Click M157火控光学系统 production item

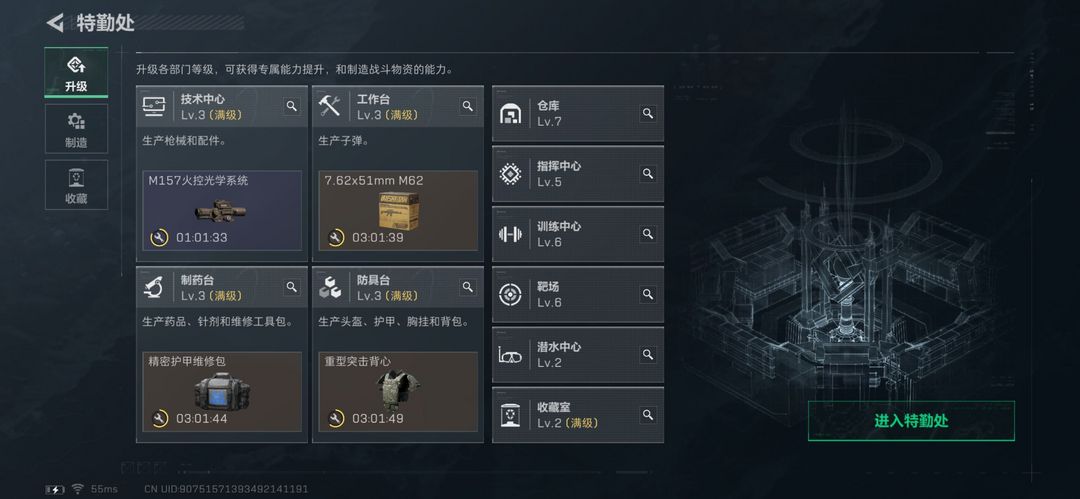point(222,210)
